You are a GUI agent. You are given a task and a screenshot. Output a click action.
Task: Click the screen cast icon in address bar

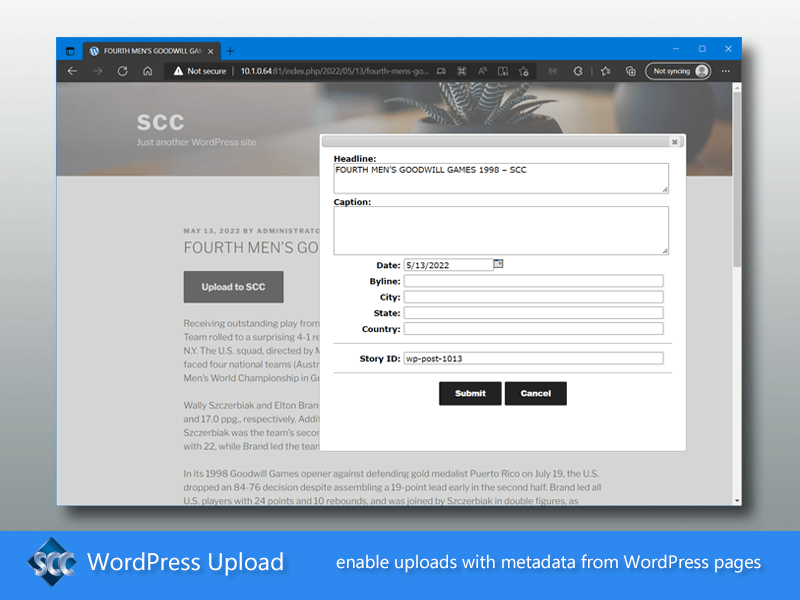point(441,71)
